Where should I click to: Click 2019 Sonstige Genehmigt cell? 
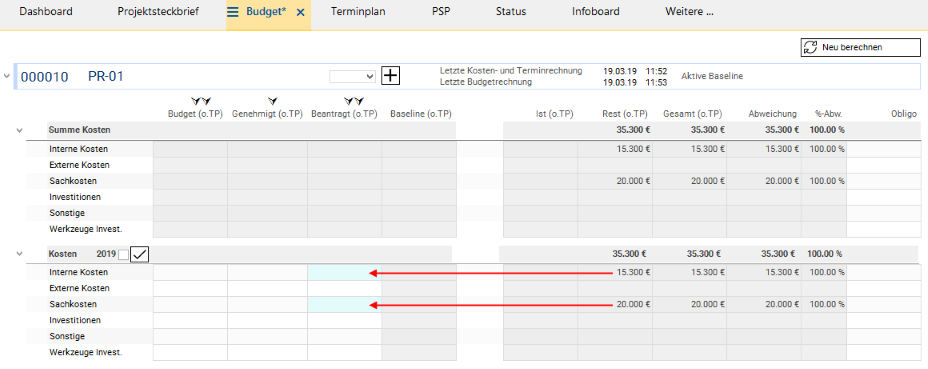(x=268, y=336)
